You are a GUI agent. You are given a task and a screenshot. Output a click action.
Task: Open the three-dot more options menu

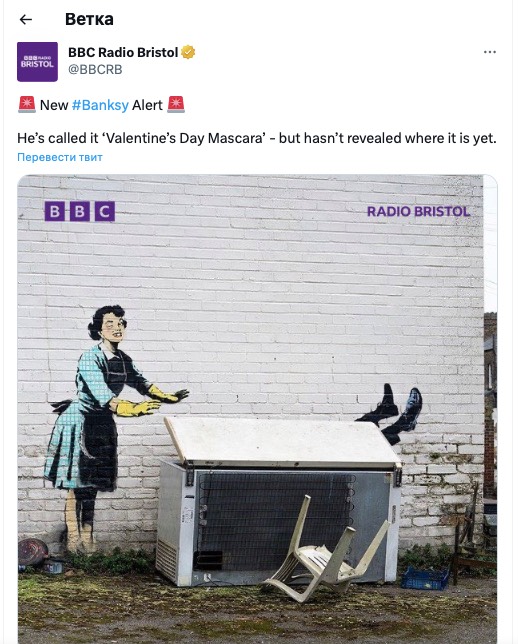point(490,52)
